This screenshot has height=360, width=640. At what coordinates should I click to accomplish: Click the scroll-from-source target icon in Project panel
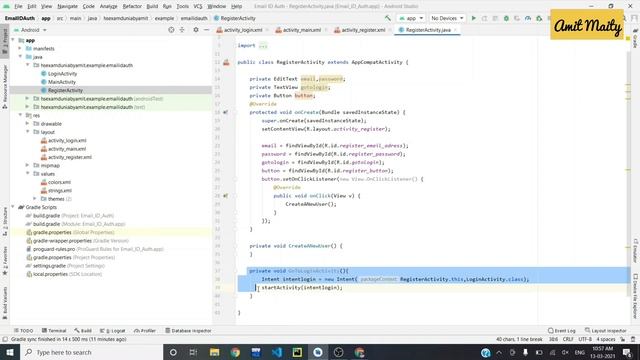pyautogui.click(x=171, y=30)
